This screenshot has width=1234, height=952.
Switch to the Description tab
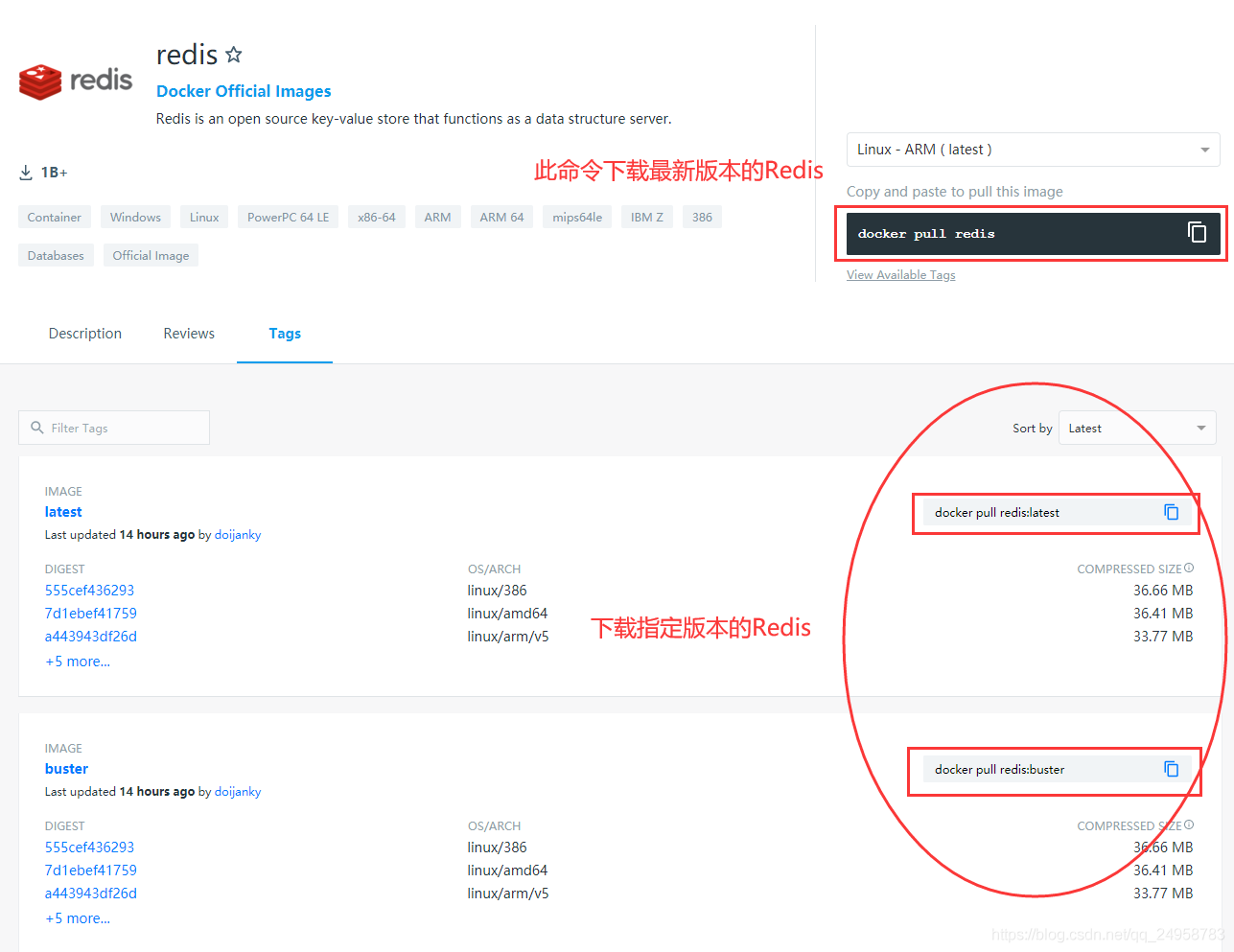point(85,334)
